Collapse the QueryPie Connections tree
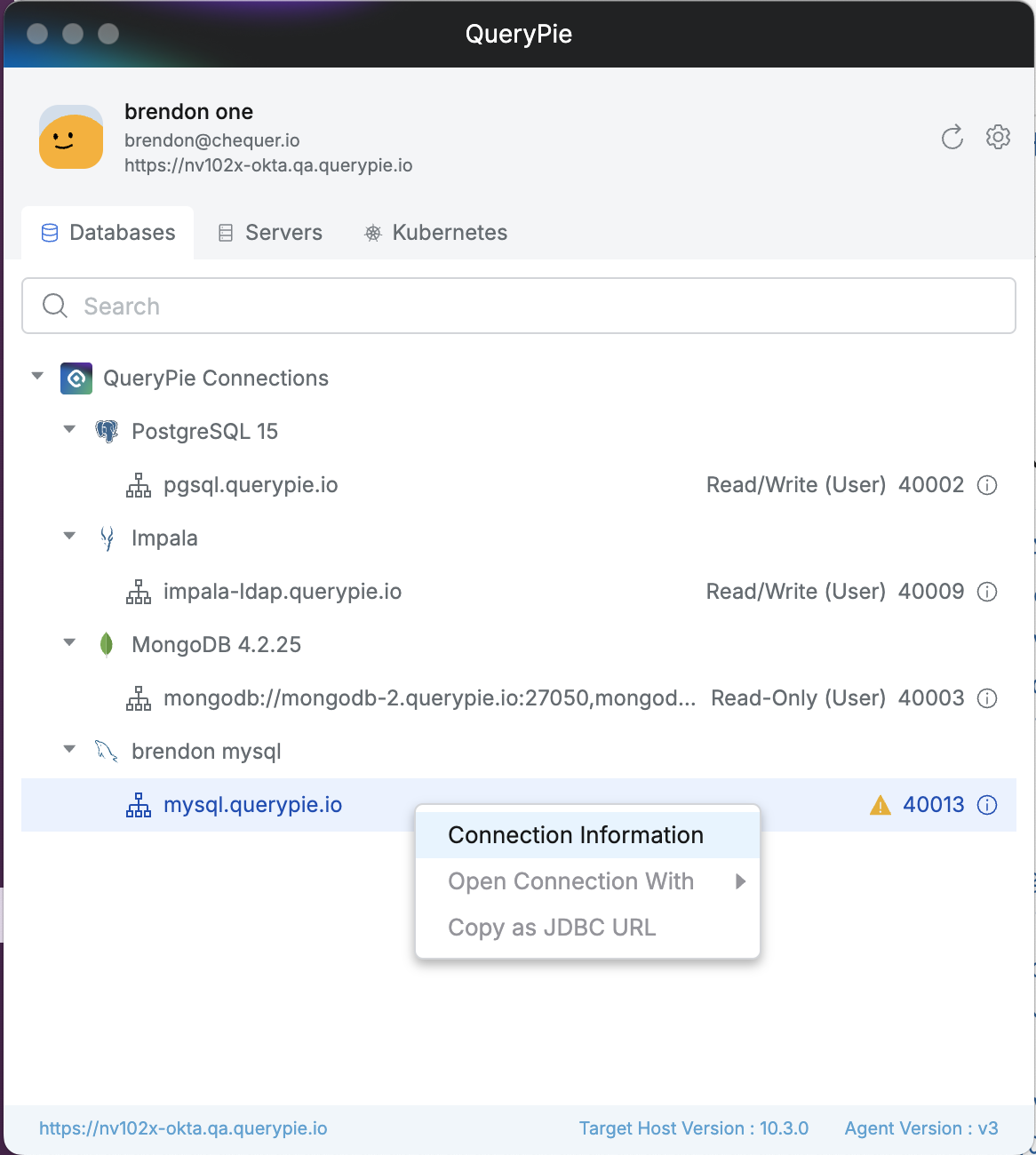Screen dimensions: 1036x1155 coord(37,377)
